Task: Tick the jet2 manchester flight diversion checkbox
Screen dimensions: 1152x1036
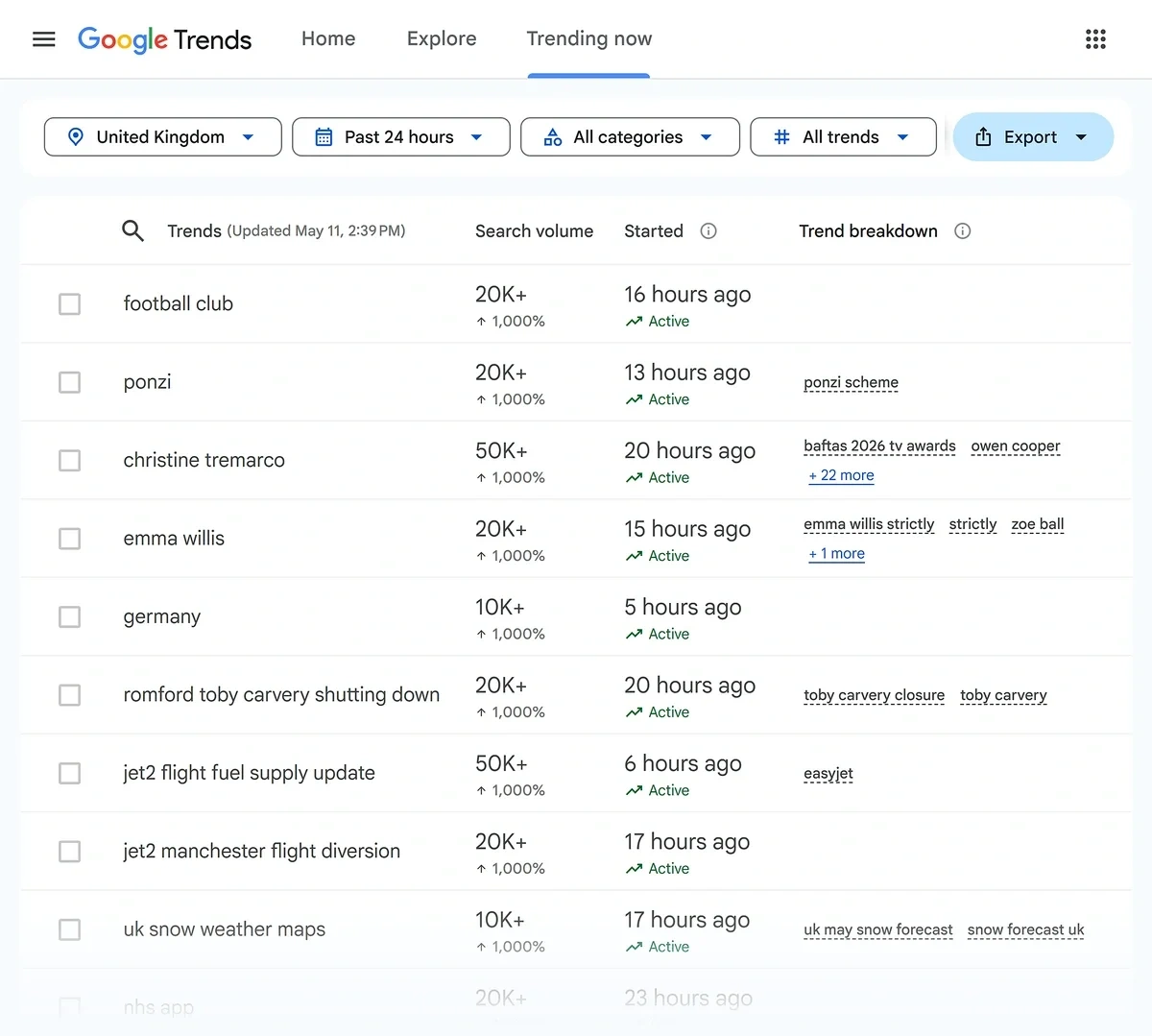Action: [x=69, y=852]
